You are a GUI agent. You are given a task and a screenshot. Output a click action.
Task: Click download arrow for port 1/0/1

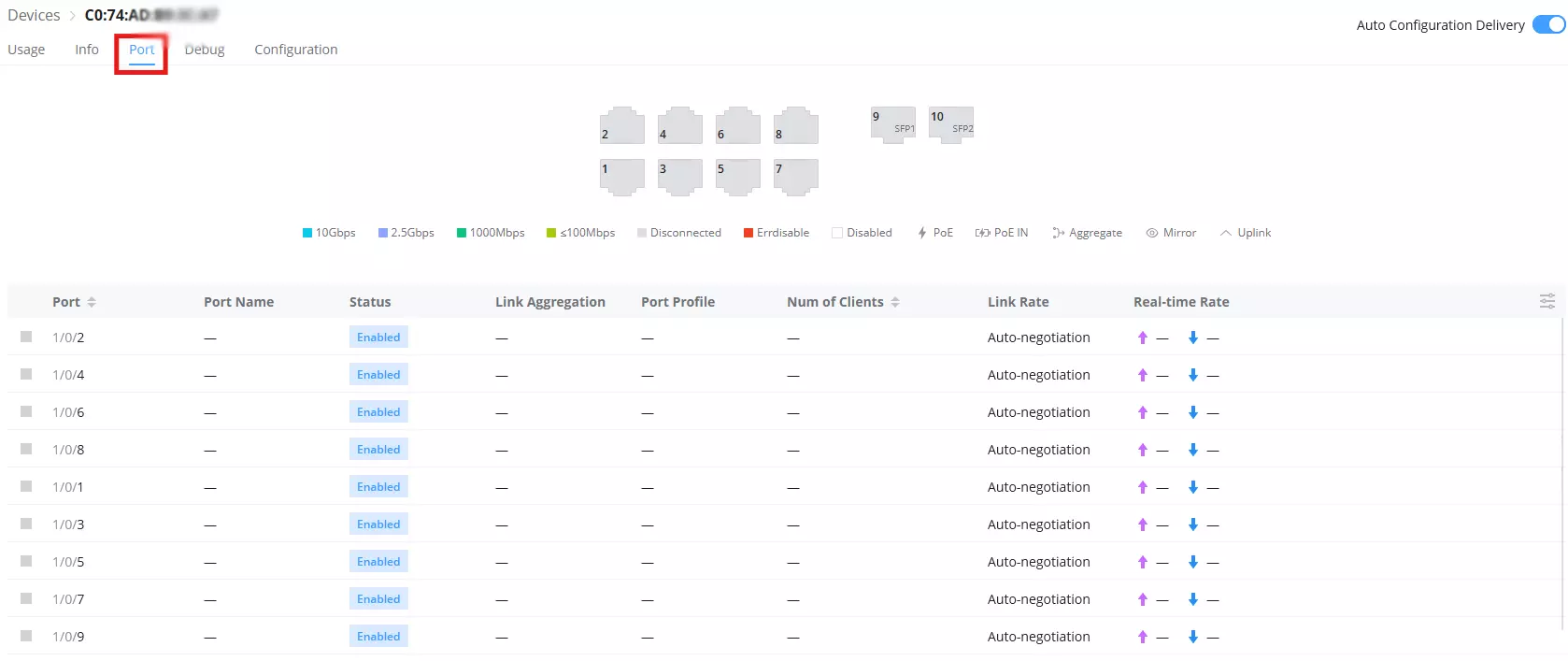[1192, 487]
